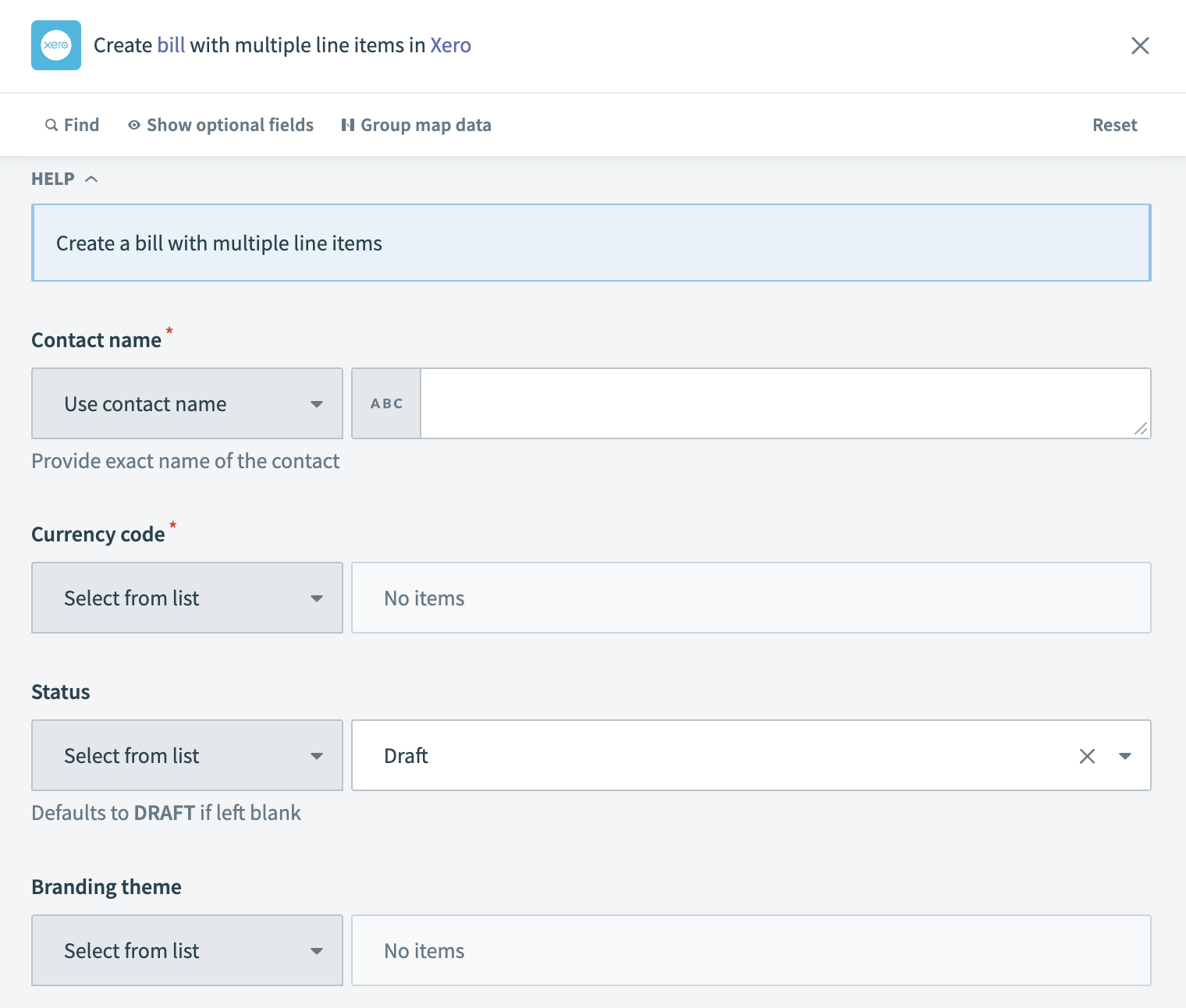1186x1008 pixels.
Task: Click the Xero app icon in the header
Action: tap(55, 45)
